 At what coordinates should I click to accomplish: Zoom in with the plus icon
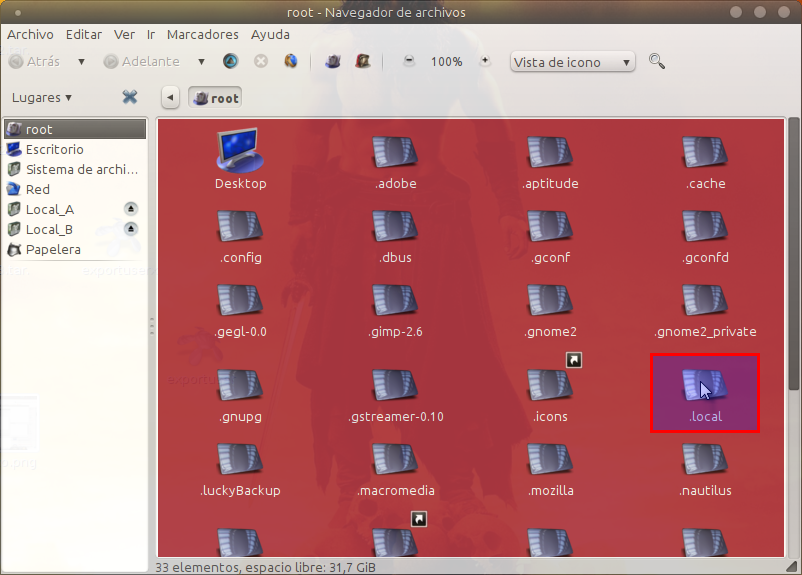coord(485,61)
